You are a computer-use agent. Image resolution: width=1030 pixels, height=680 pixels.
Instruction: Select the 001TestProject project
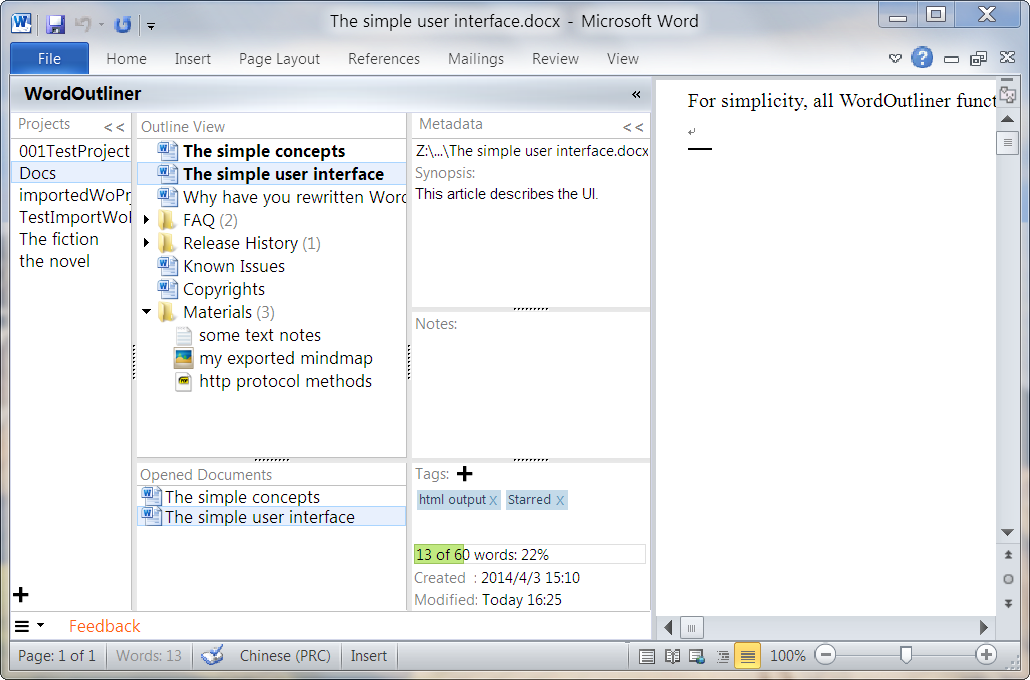click(x=72, y=151)
